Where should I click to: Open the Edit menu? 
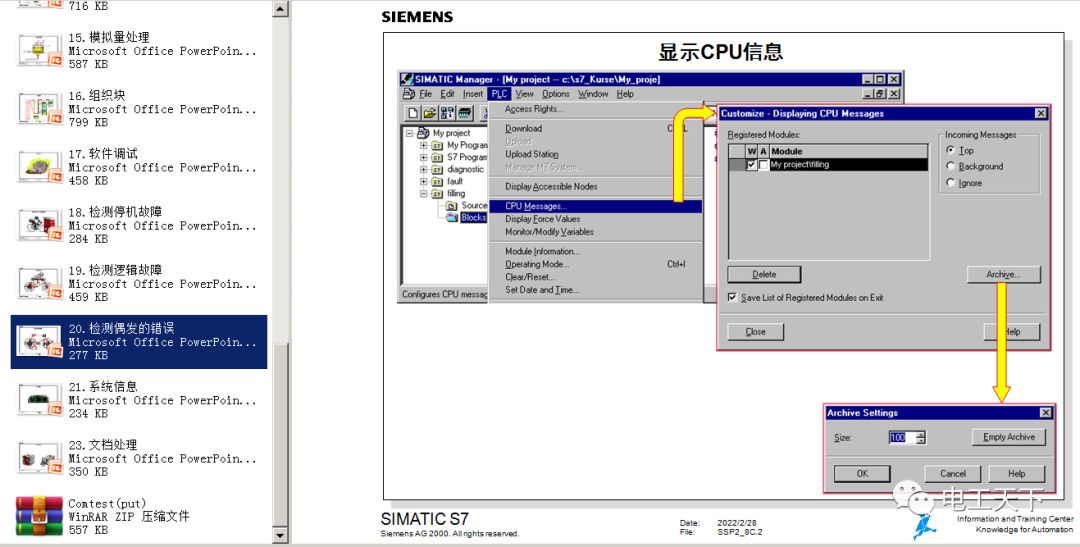448,94
